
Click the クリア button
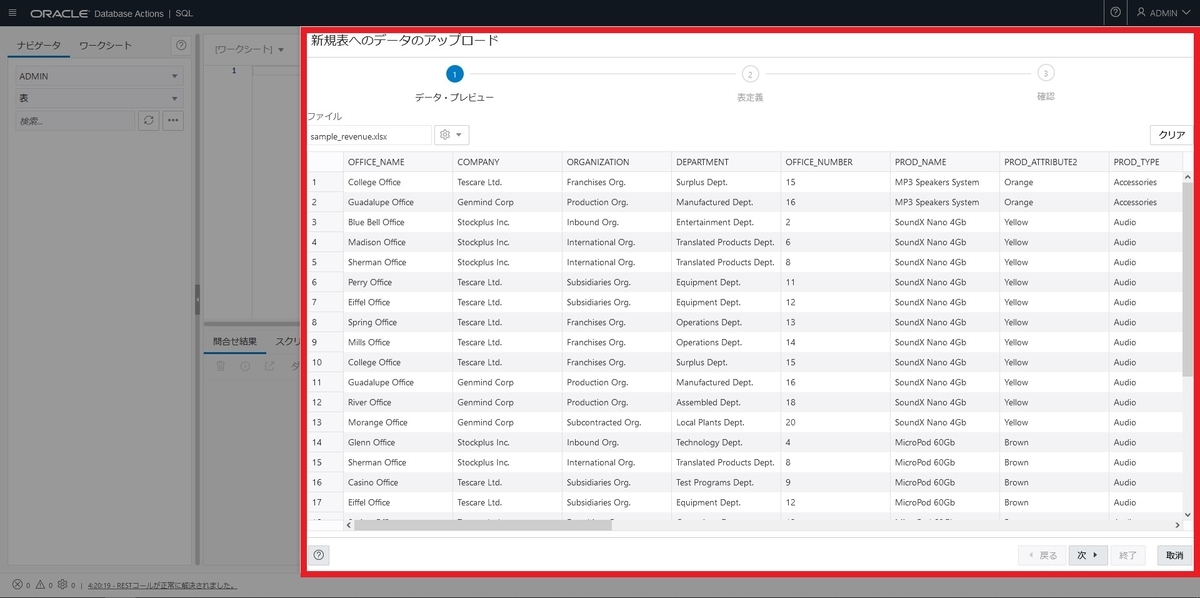tap(1171, 135)
